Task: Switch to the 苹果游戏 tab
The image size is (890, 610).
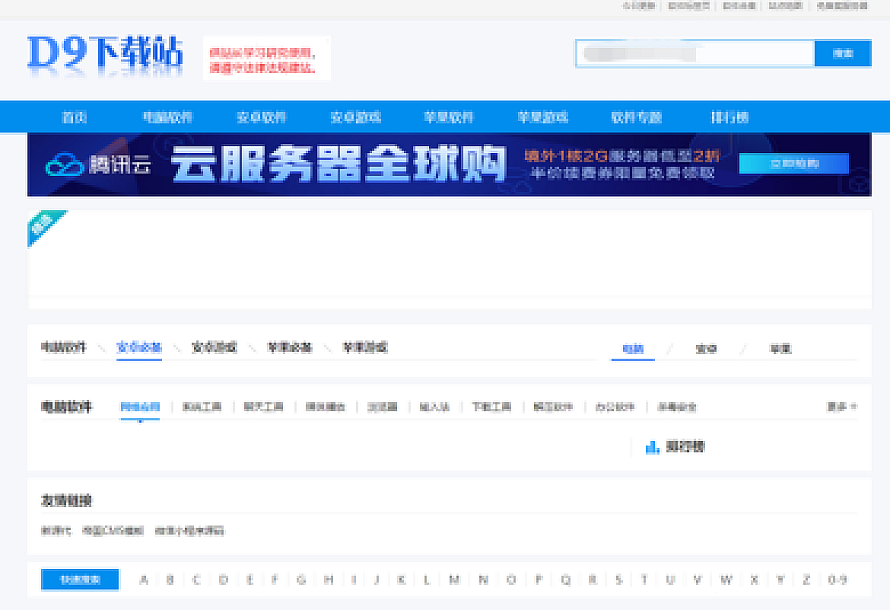Action: coord(365,348)
